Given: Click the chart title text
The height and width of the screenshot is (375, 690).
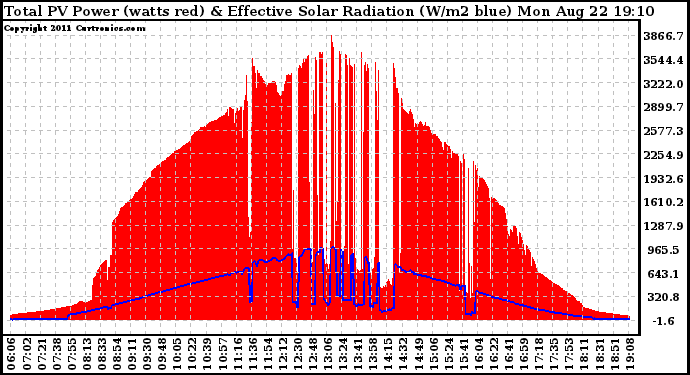Looking at the screenshot, I should pyautogui.click(x=329, y=11).
